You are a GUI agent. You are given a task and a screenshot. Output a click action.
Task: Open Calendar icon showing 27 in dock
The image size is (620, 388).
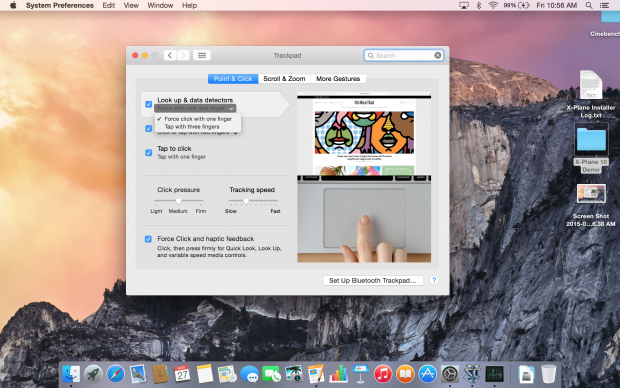tap(182, 374)
